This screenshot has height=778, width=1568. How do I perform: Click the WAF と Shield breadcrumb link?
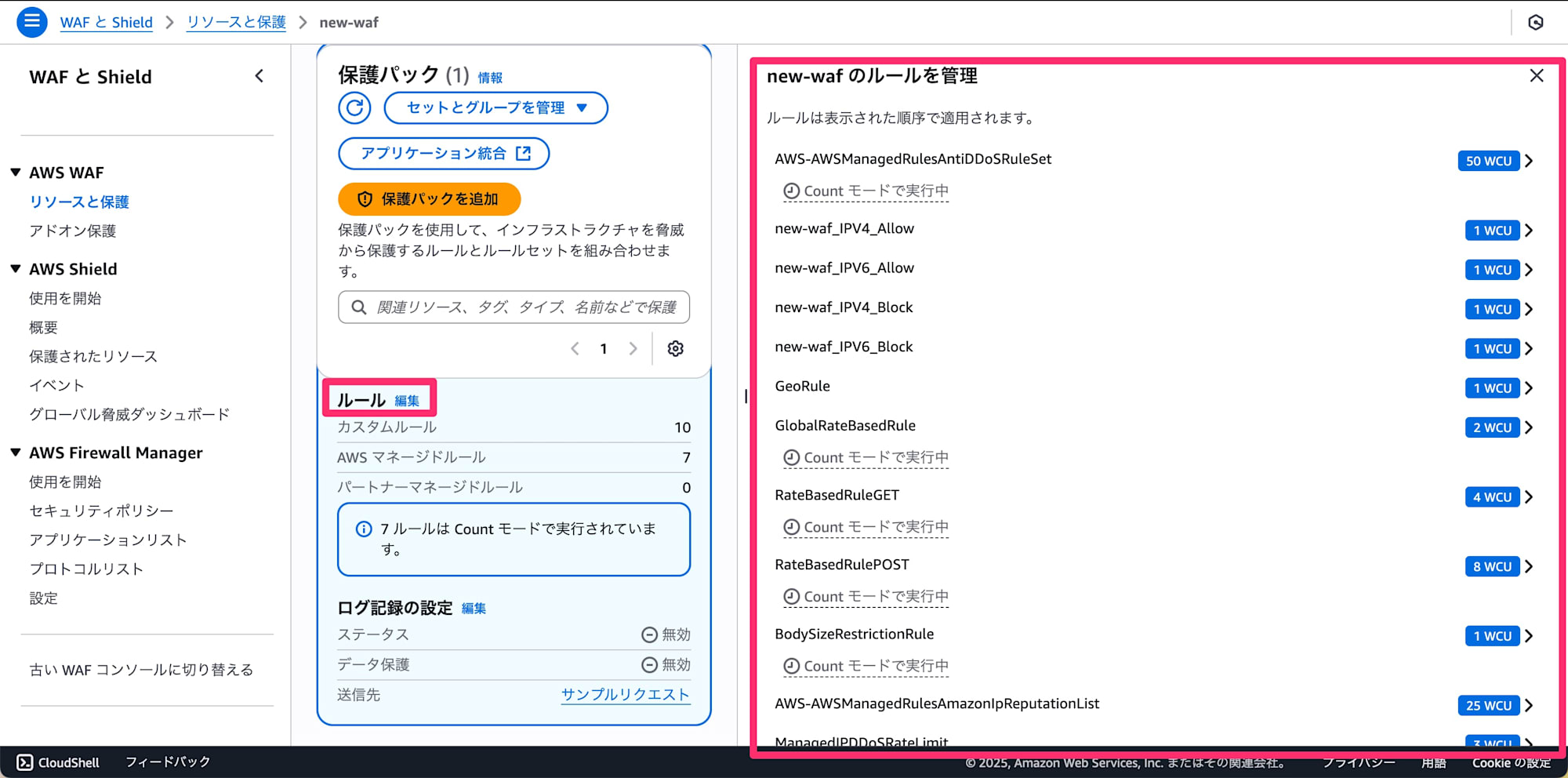click(x=107, y=23)
